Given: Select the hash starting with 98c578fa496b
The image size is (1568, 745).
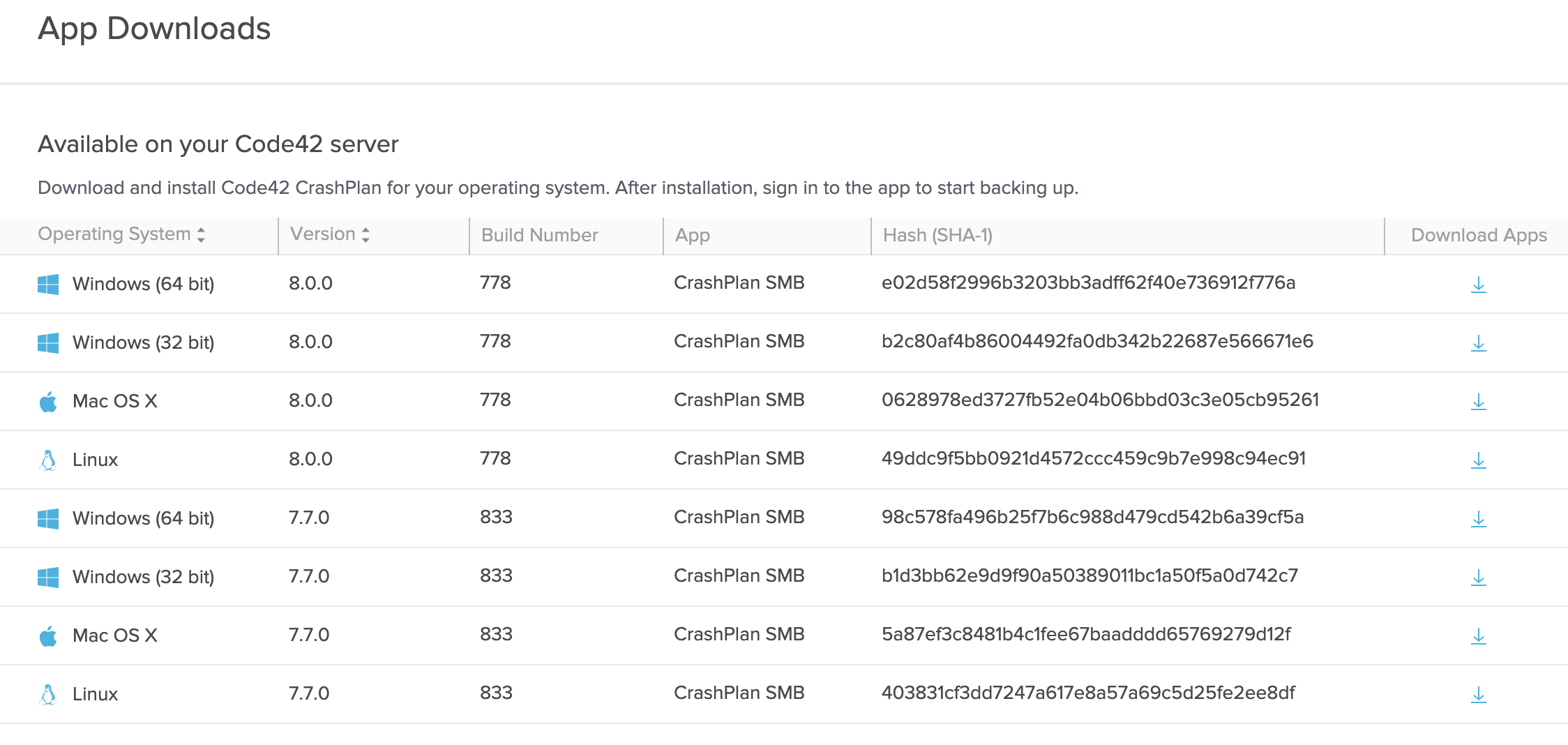Looking at the screenshot, I should pos(1092,517).
